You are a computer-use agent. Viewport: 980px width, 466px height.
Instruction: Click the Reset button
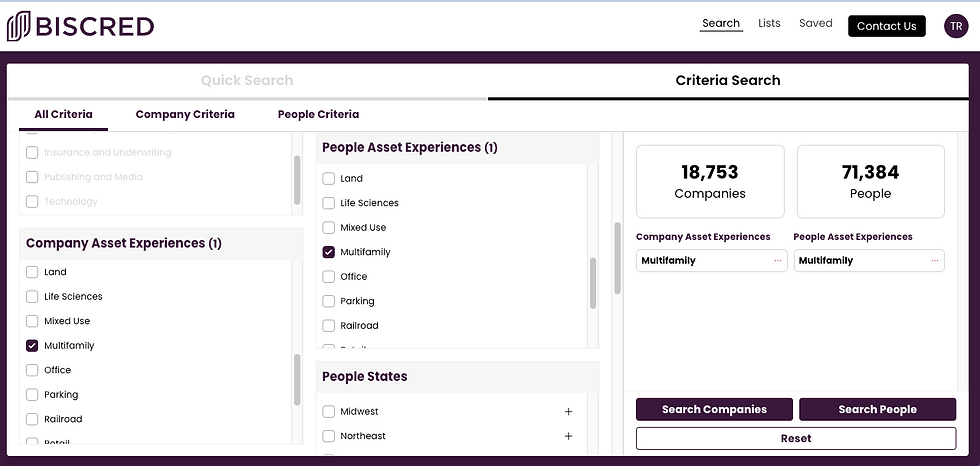coord(795,438)
